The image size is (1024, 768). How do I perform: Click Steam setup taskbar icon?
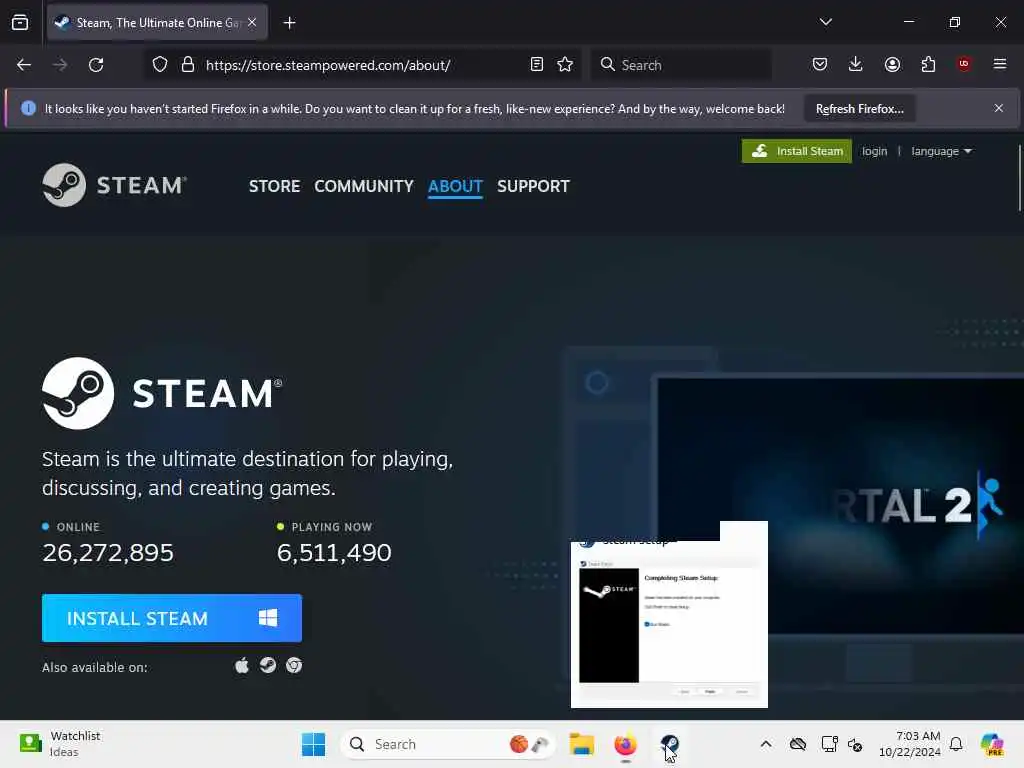[669, 744]
